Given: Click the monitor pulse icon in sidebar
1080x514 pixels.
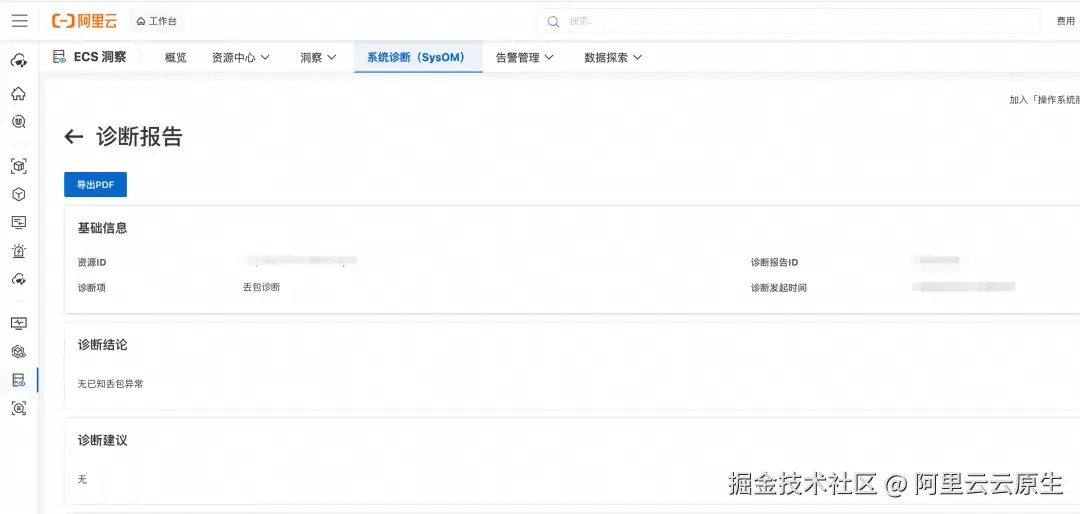Looking at the screenshot, I should (x=19, y=323).
